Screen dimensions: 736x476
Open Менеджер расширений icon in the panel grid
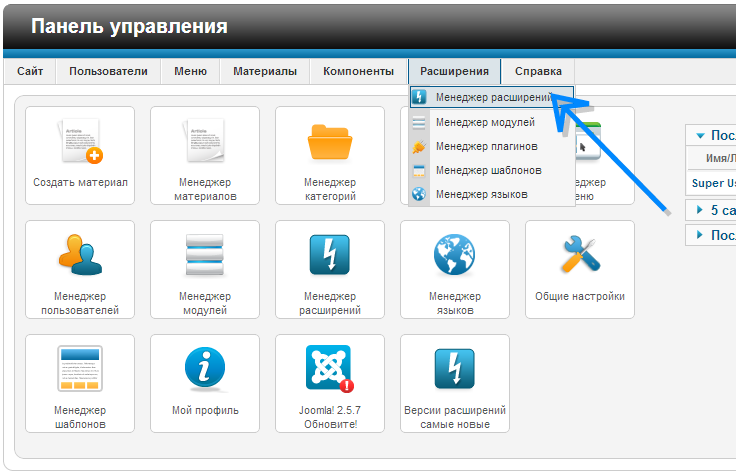pos(330,257)
